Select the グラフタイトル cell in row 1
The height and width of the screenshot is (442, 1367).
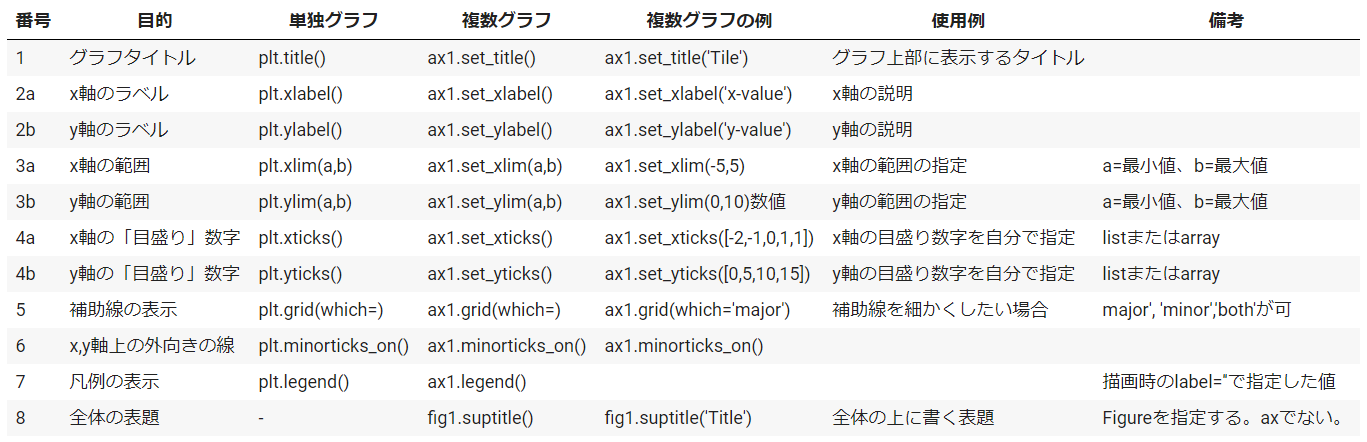click(132, 58)
